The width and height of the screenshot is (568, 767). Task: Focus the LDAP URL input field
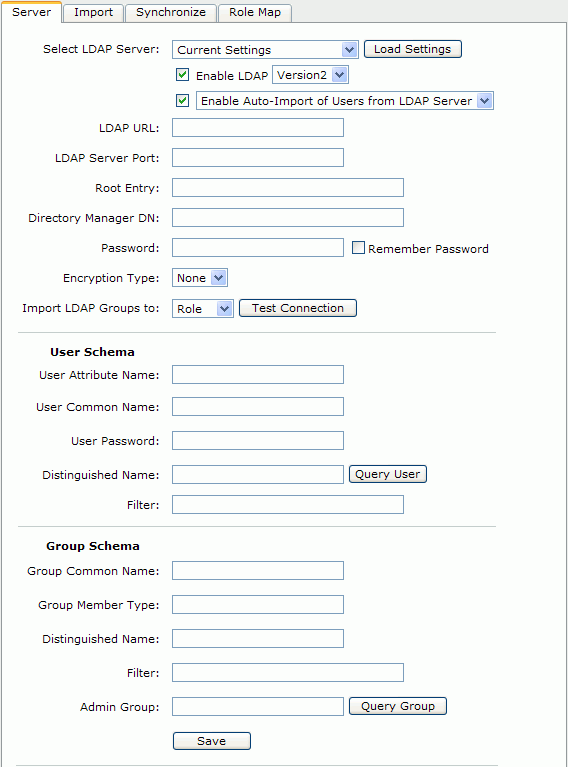coord(258,128)
